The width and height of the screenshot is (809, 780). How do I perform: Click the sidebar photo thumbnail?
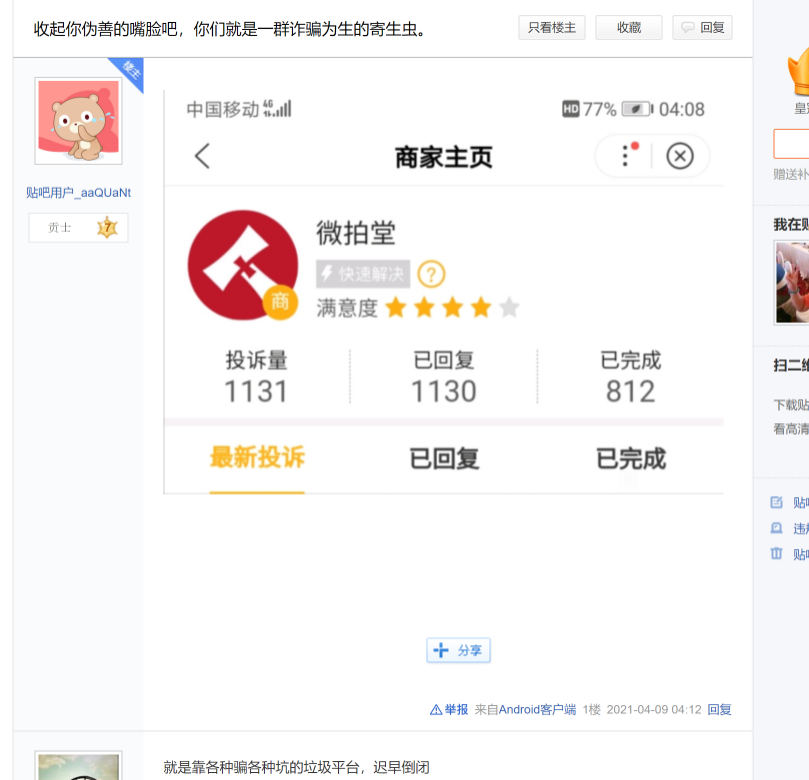click(792, 283)
